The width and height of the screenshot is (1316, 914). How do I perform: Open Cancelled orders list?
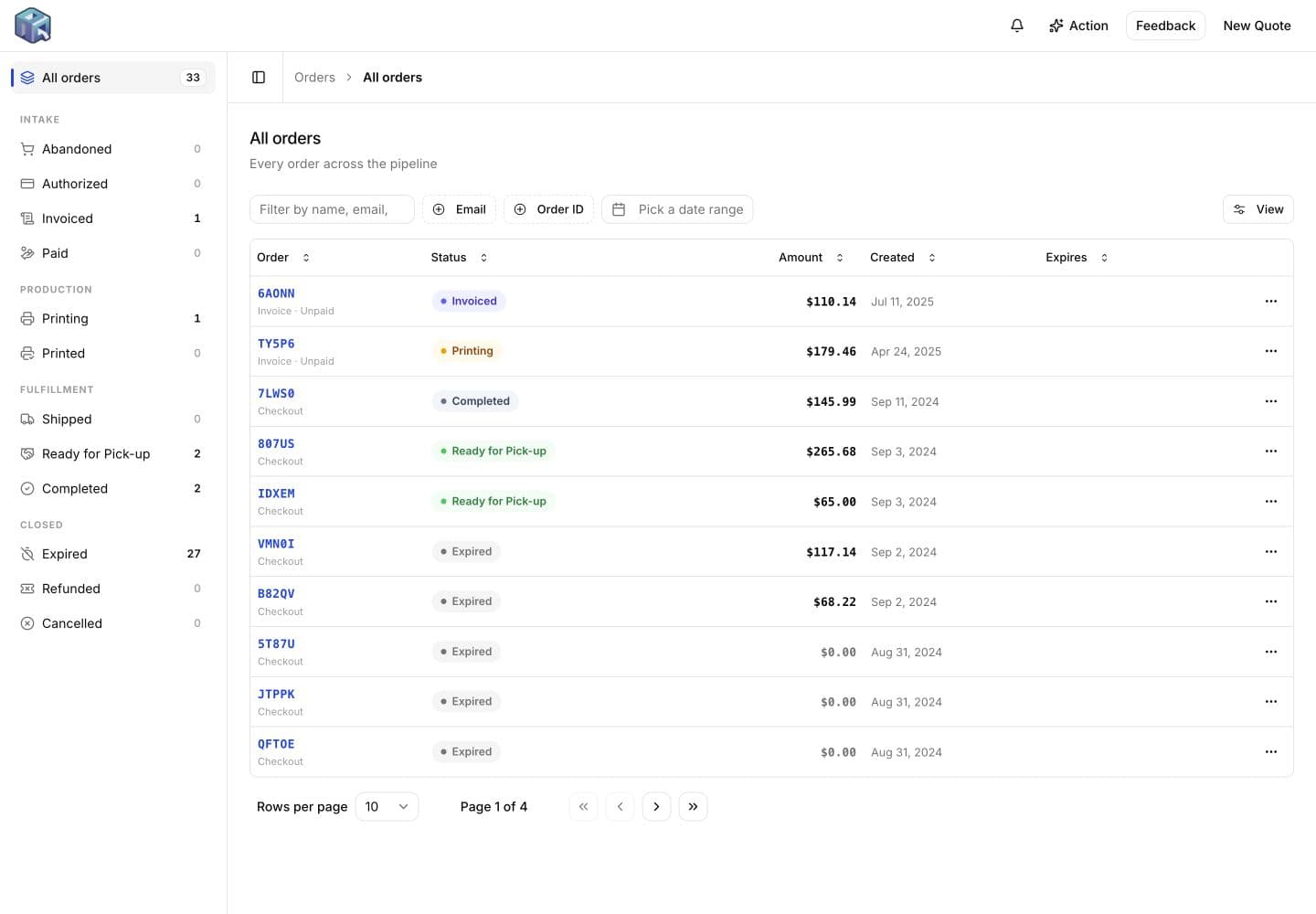point(113,623)
